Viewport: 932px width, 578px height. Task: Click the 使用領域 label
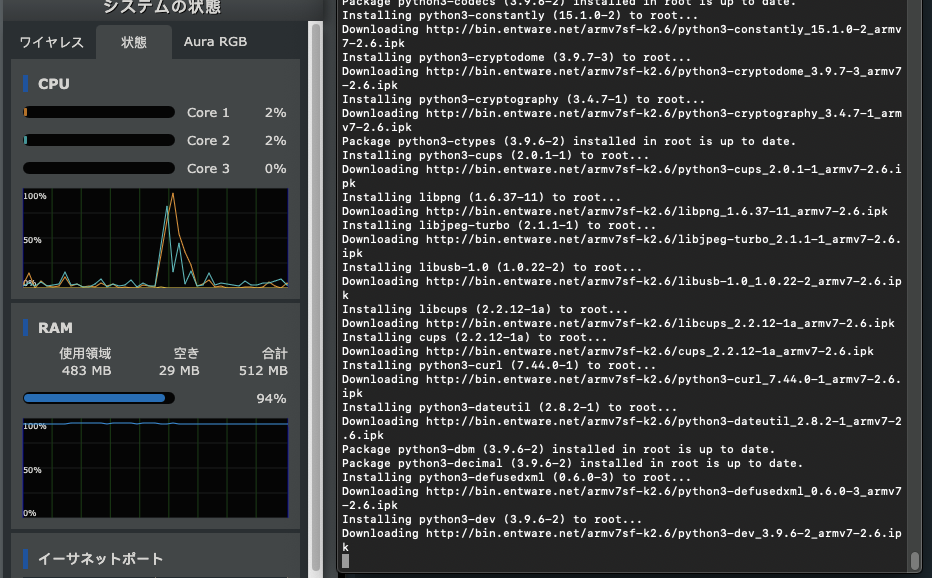[85, 353]
